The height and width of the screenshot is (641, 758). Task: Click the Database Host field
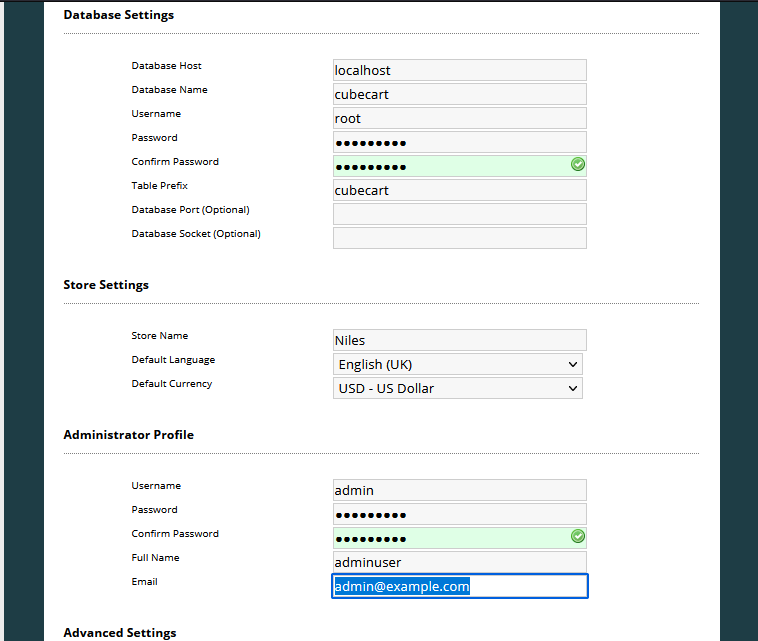click(x=459, y=70)
